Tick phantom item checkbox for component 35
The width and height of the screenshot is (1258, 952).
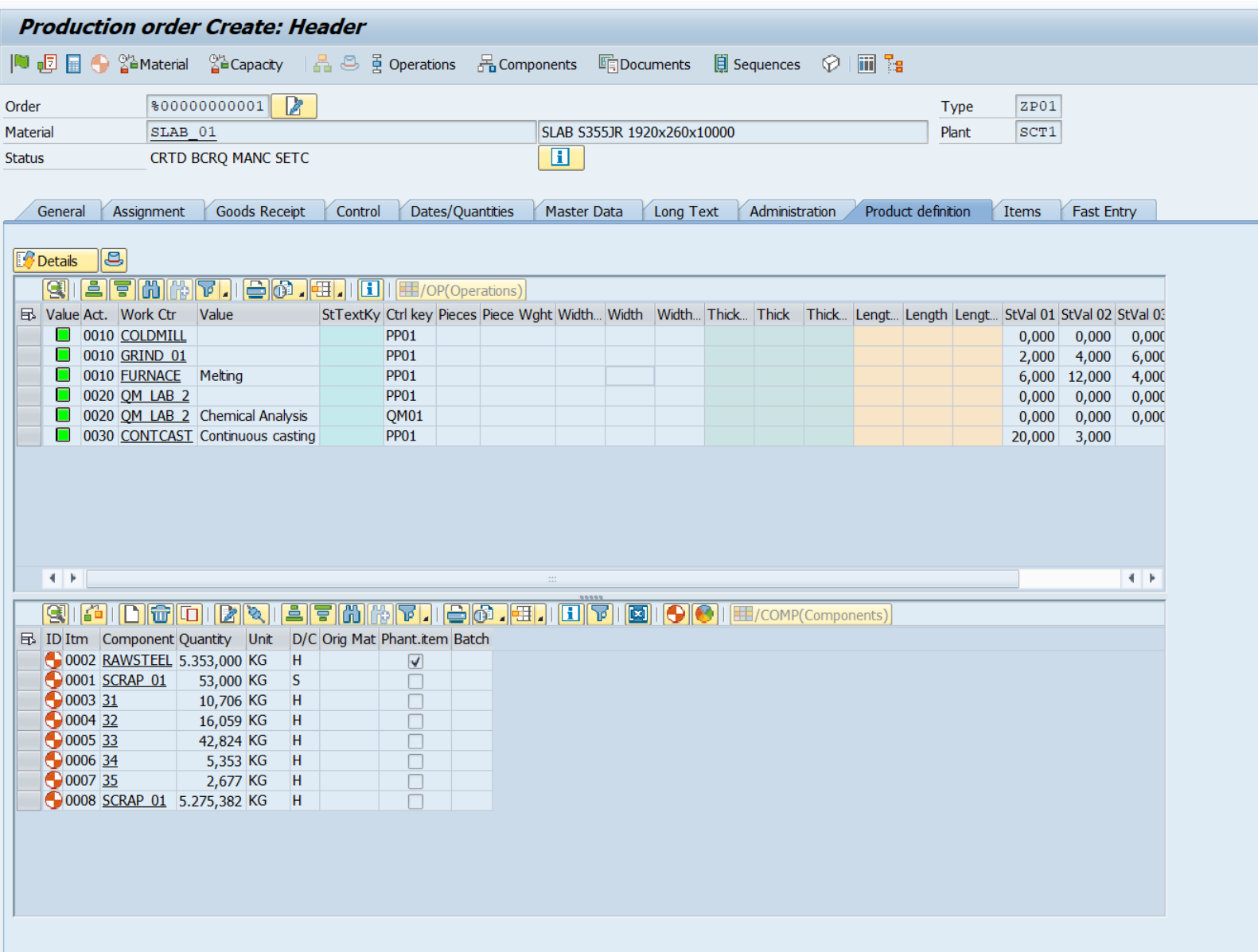click(x=415, y=781)
